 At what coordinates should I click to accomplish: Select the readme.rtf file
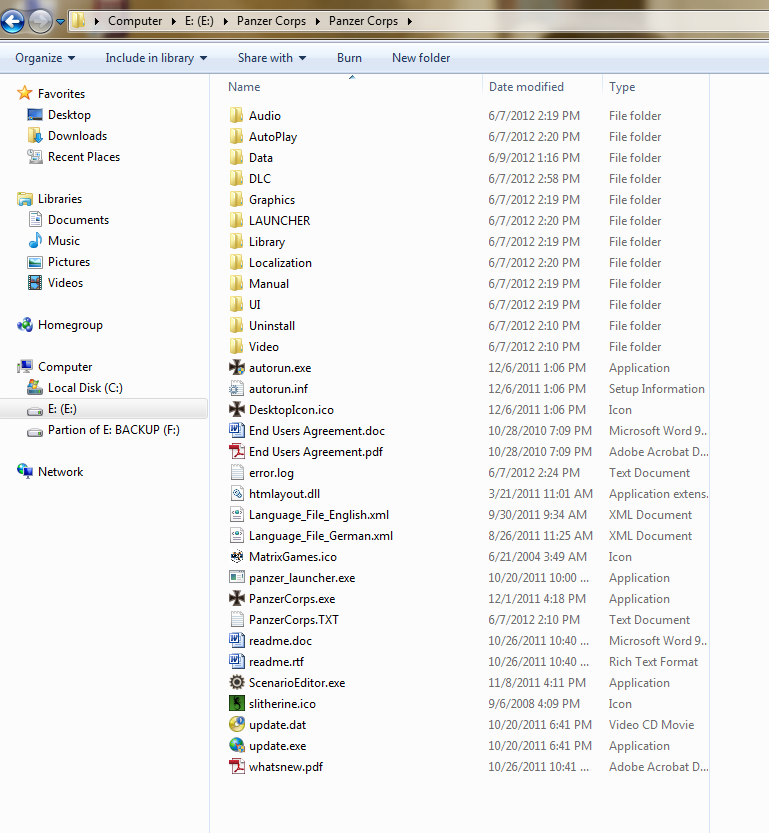[x=276, y=662]
